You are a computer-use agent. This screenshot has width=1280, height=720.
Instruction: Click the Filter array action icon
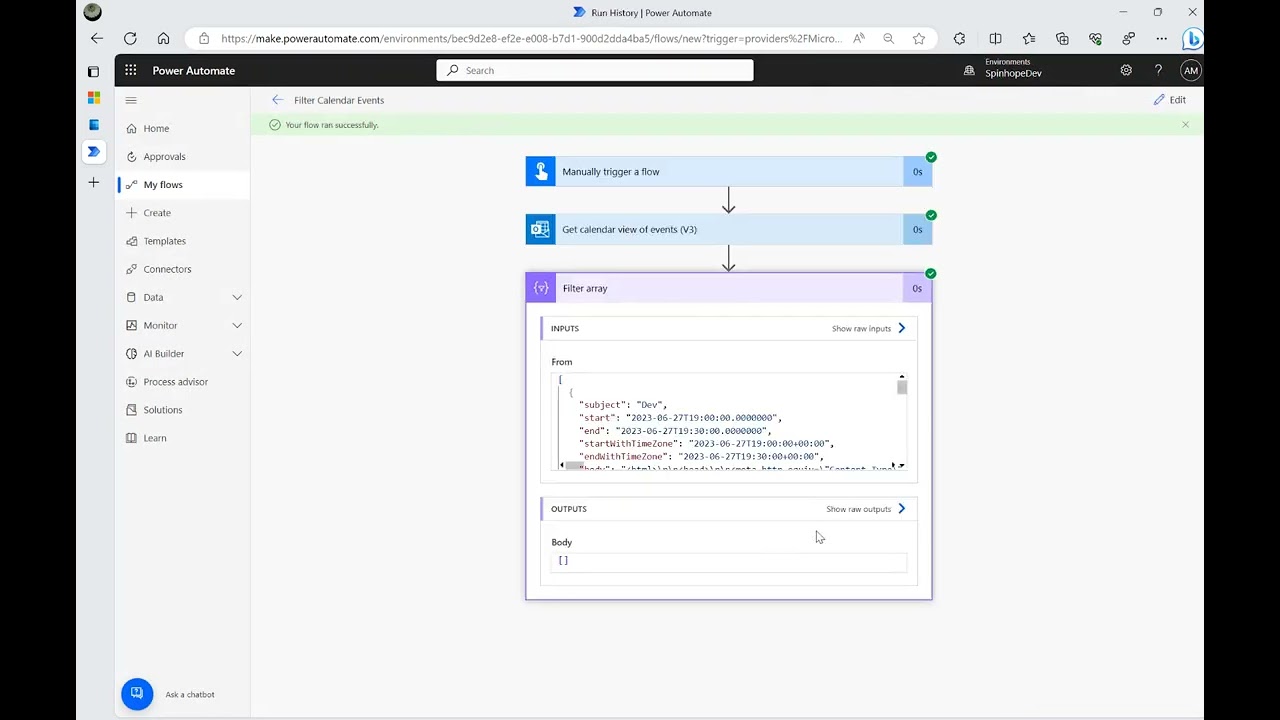(x=541, y=288)
